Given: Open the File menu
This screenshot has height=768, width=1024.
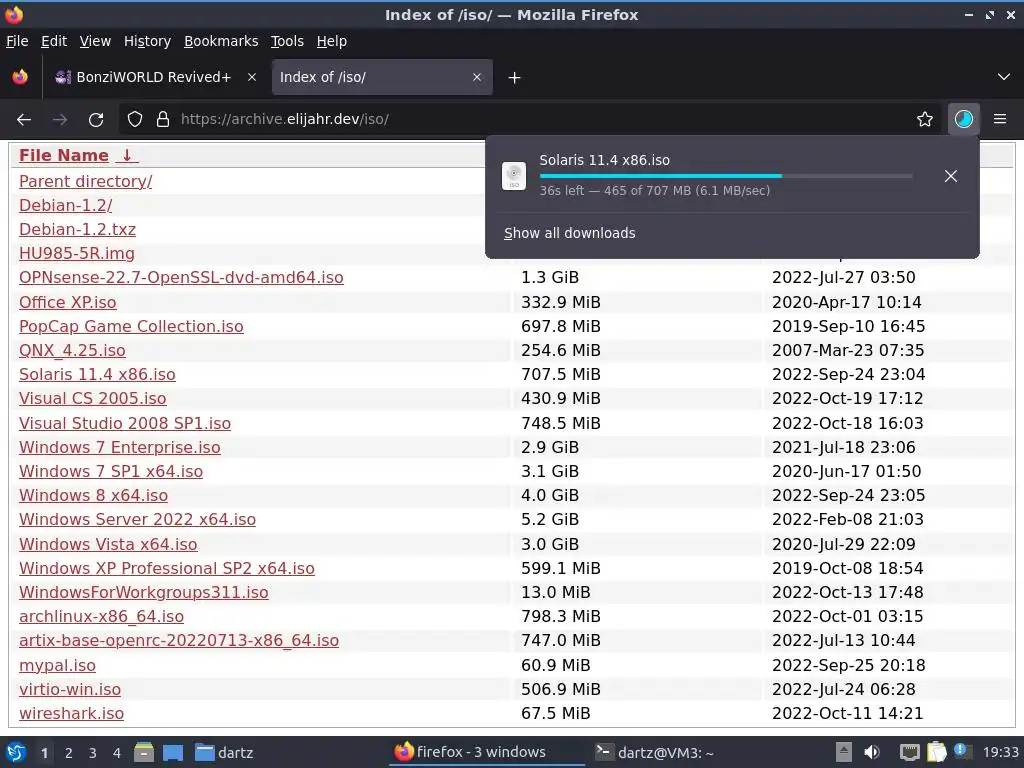Looking at the screenshot, I should pyautogui.click(x=17, y=41).
